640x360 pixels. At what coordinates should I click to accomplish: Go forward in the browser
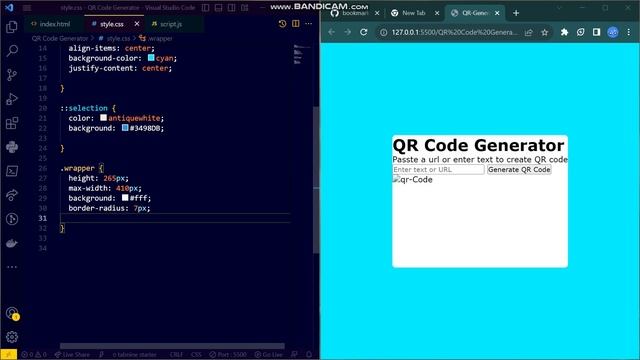pyautogui.click(x=347, y=32)
